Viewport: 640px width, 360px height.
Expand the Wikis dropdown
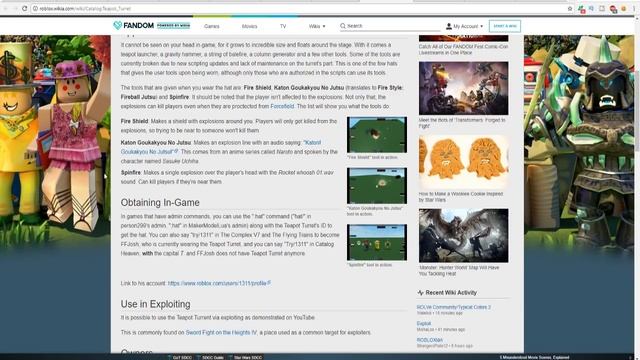(x=317, y=26)
